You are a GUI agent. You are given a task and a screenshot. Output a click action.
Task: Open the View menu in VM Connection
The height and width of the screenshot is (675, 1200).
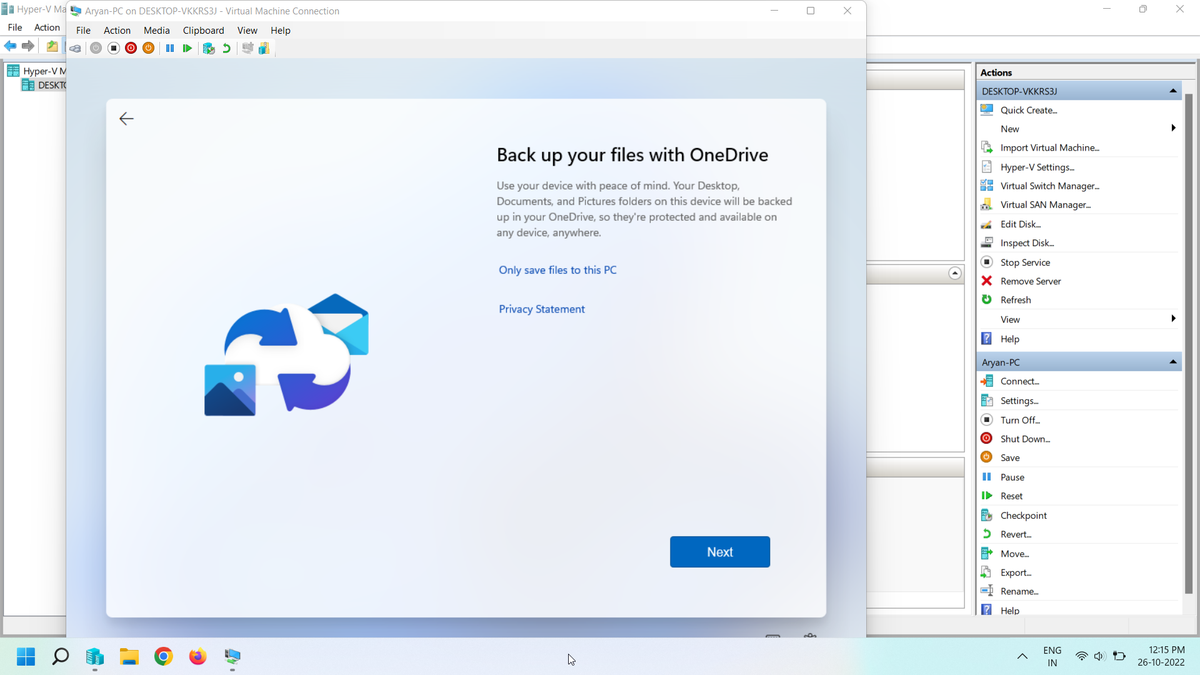[247, 30]
